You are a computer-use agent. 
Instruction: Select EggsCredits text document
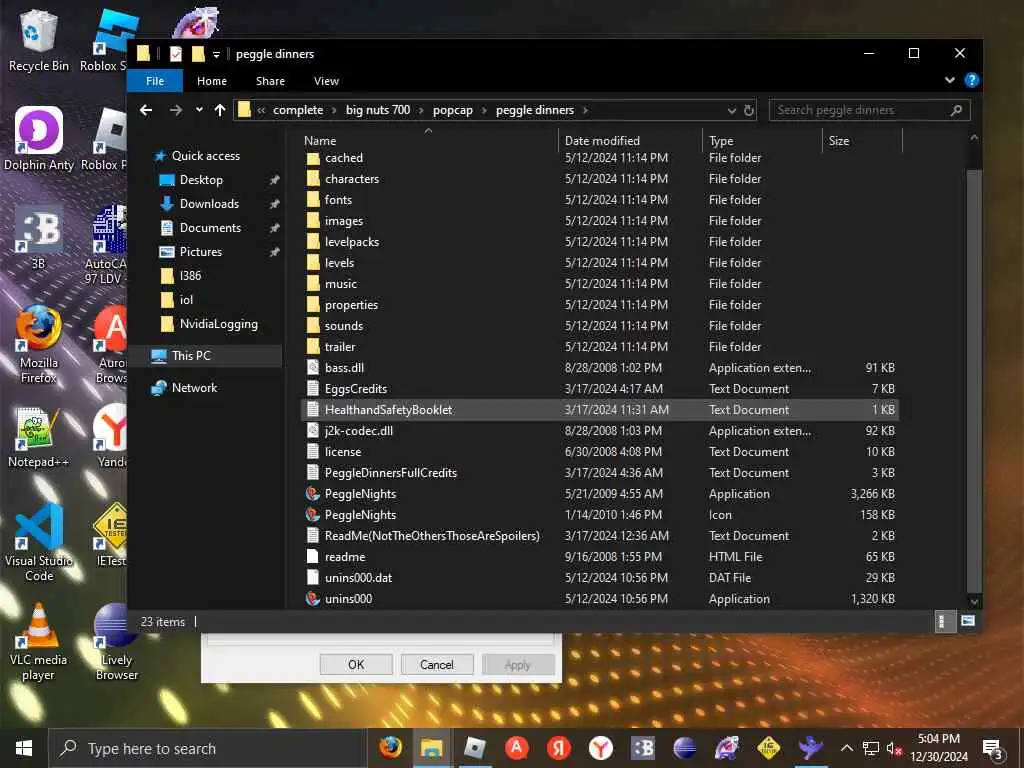click(356, 389)
